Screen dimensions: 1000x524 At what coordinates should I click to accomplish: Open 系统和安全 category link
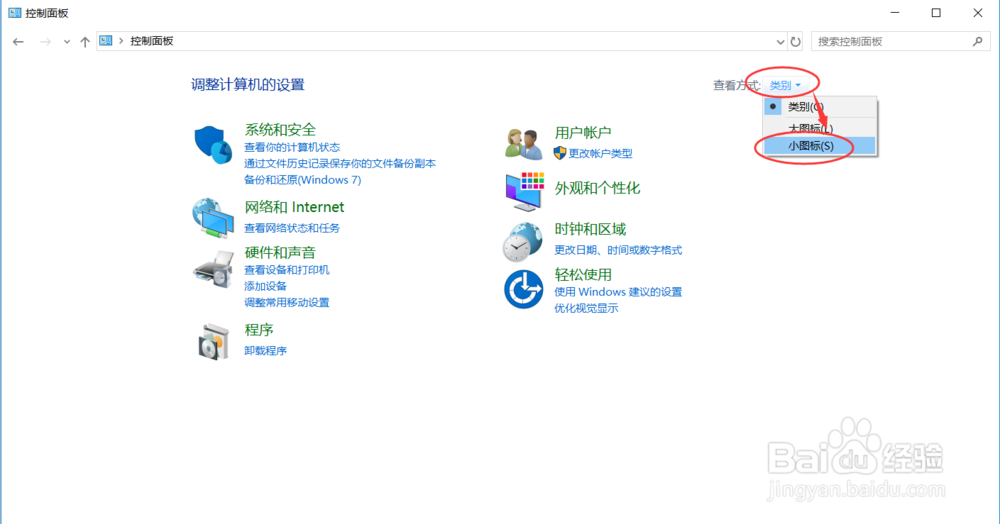[280, 129]
